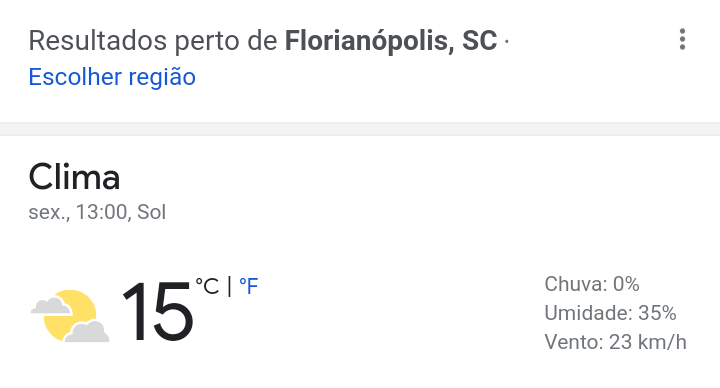Click the yellow sun in weather icon
Viewport: 720px width, 388px height.
click(x=69, y=315)
